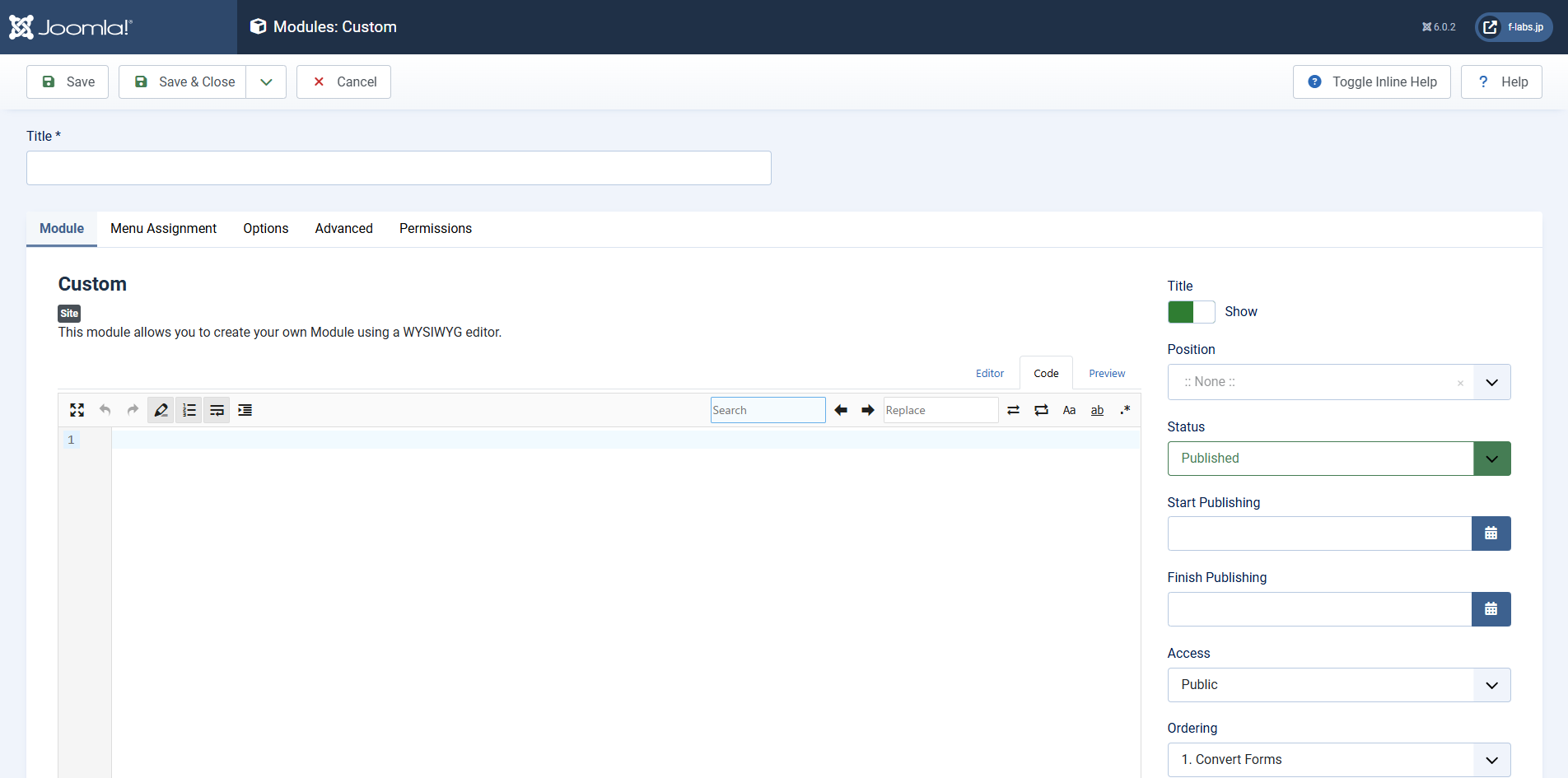Toggle fullscreen mode in code editor
1568x778 pixels.
click(77, 410)
